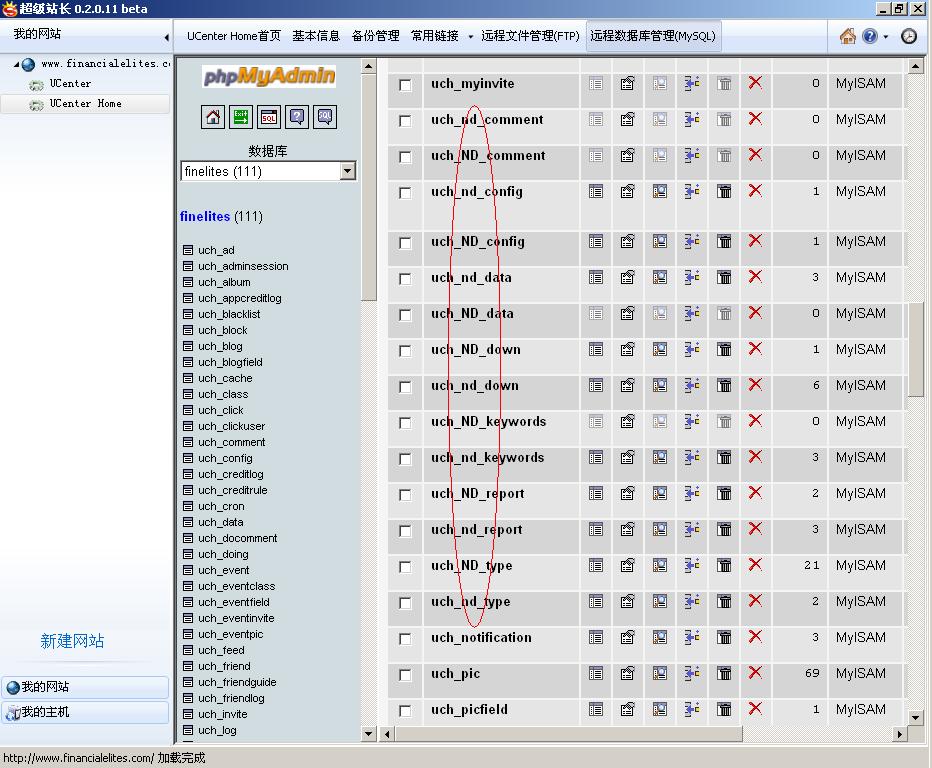Switch to the 远程文件管理(FTP) tab

(530, 36)
